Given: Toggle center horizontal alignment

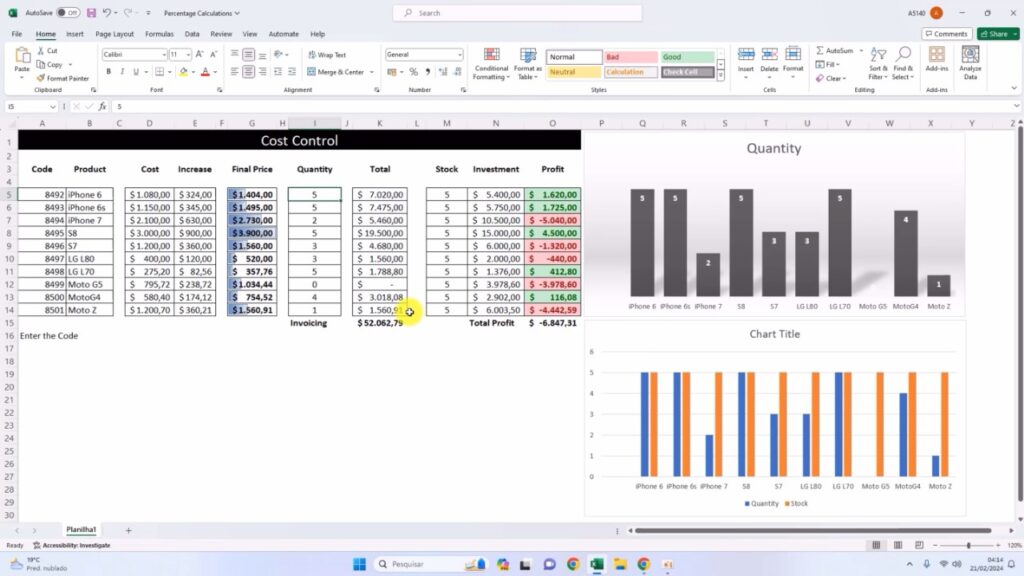Looking at the screenshot, I should coord(248,72).
